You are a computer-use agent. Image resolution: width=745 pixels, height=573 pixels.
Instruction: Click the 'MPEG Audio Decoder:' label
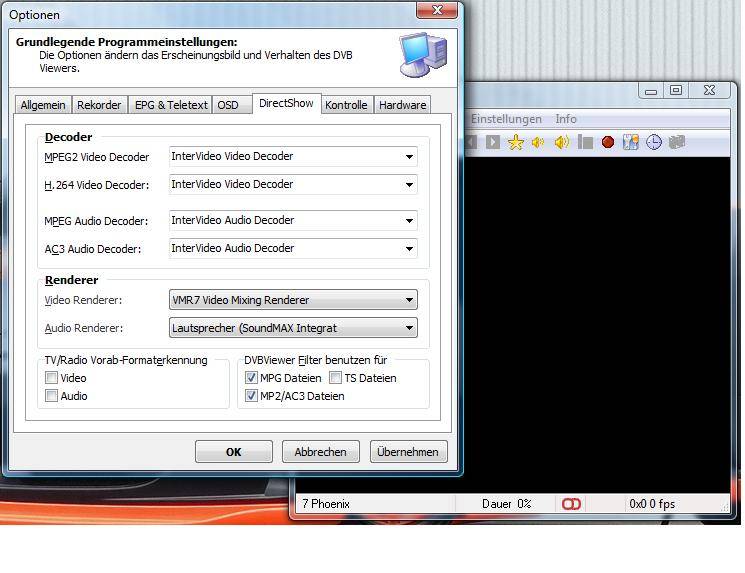pos(96,221)
